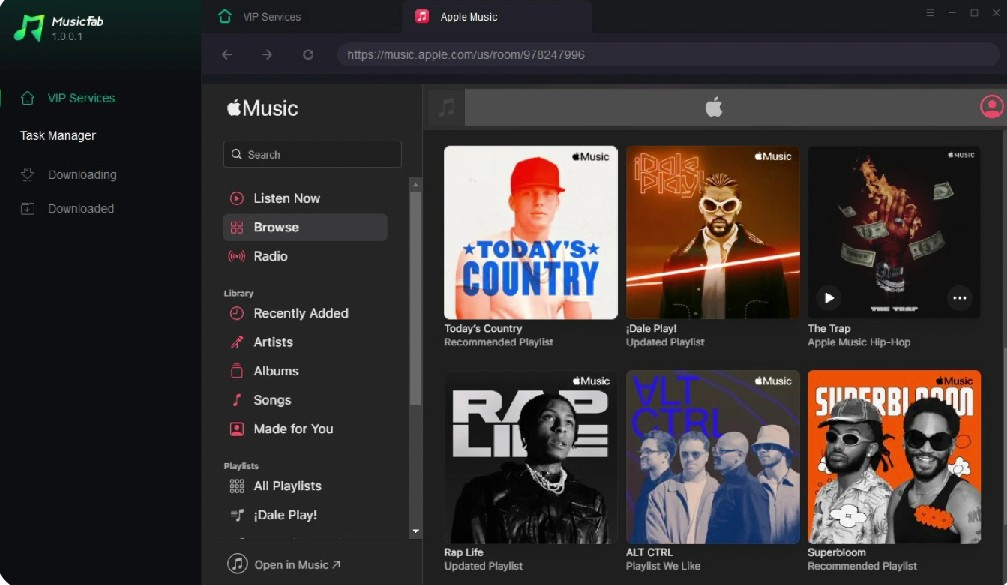Viewport: 1007px width, 585px height.
Task: Open the Downloaded section
Action: pos(81,209)
